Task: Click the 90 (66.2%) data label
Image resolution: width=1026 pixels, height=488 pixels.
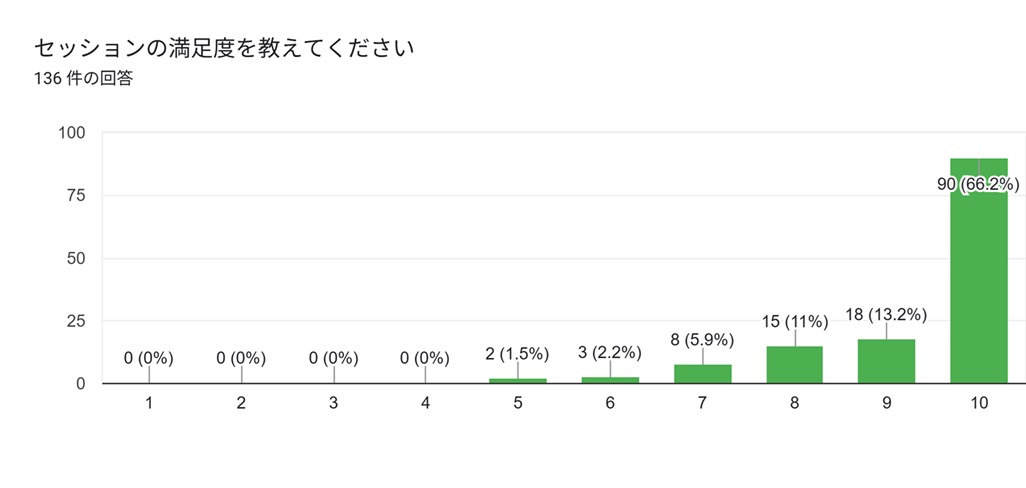Action: pos(978,185)
